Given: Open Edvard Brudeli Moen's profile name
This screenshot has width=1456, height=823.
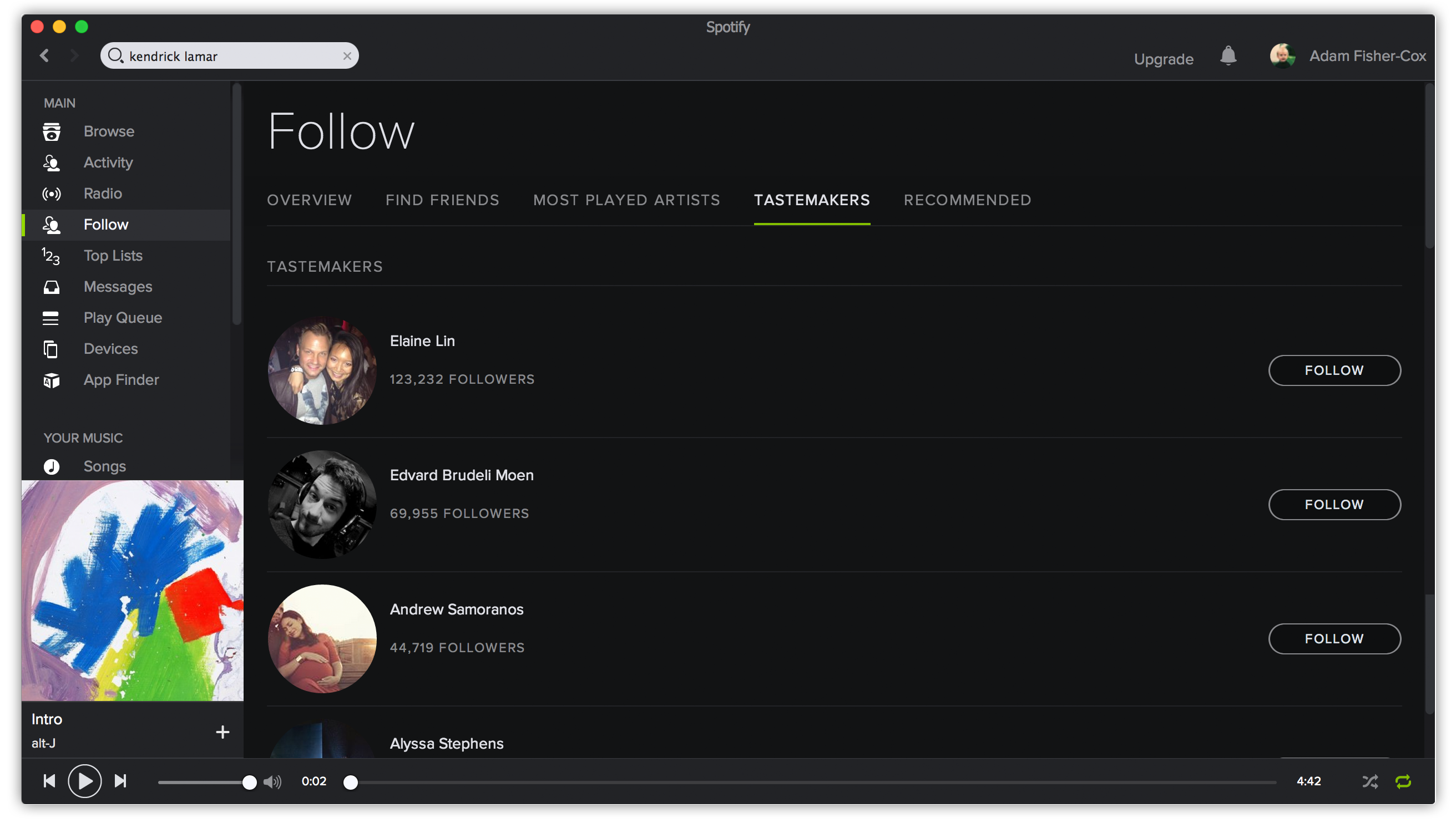Looking at the screenshot, I should (462, 475).
